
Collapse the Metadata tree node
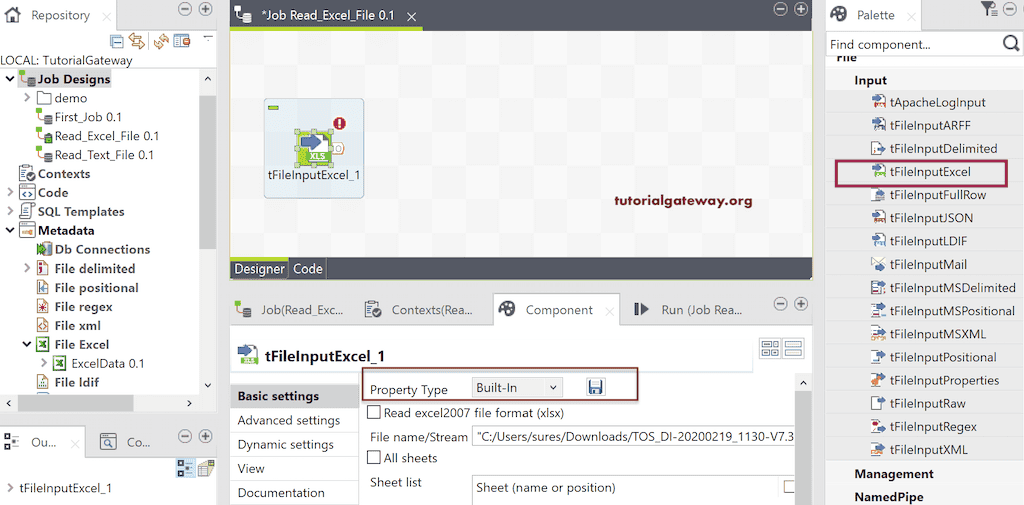pos(10,231)
